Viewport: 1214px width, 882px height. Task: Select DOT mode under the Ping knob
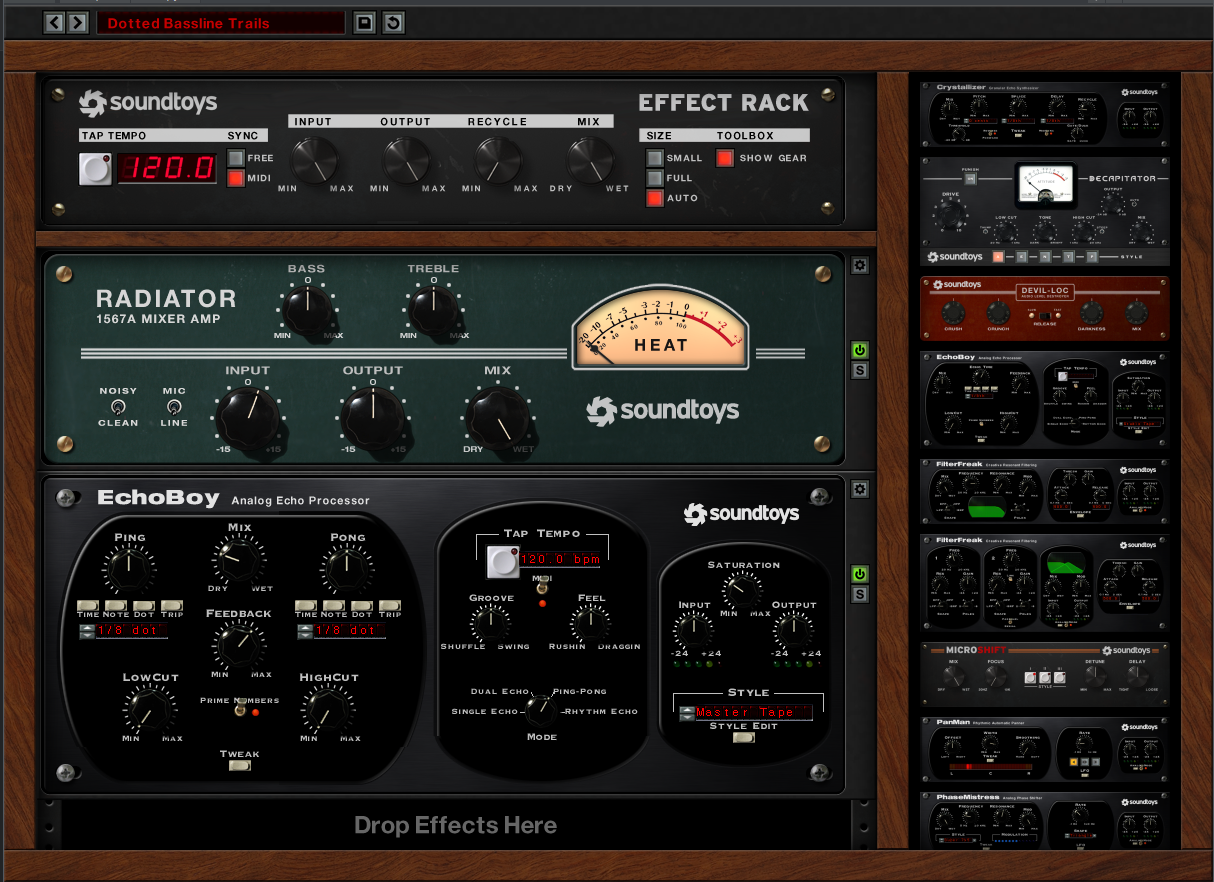(144, 606)
